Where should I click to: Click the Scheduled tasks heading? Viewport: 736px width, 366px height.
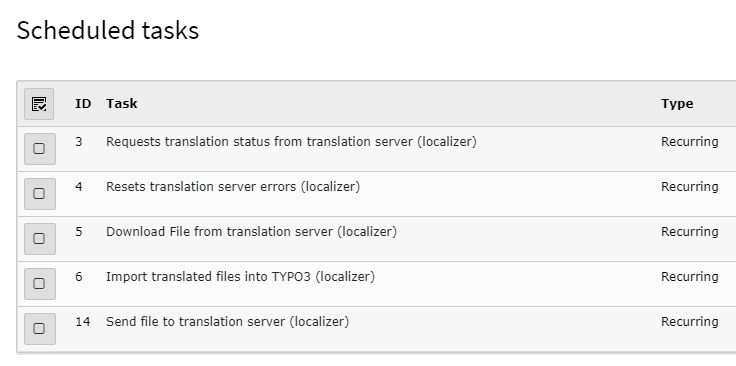tap(108, 30)
